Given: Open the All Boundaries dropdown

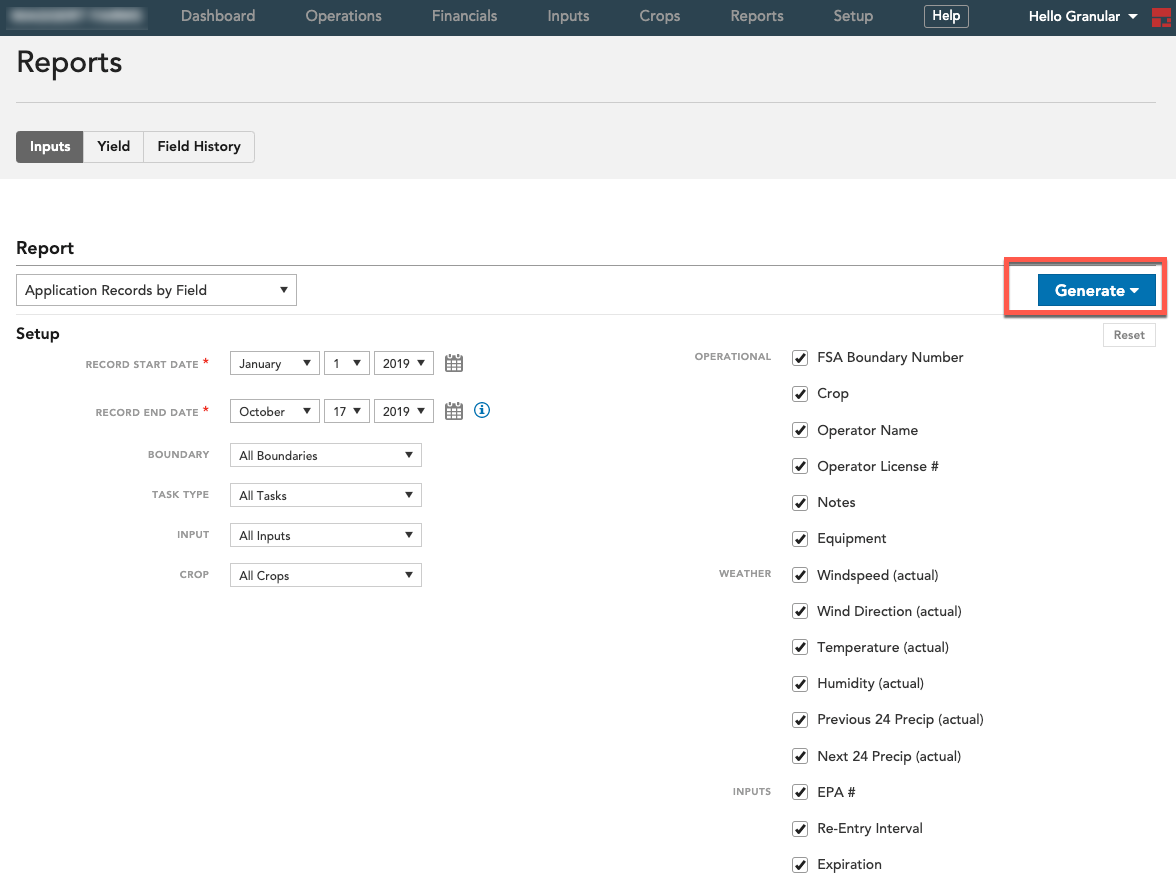Looking at the screenshot, I should (326, 455).
